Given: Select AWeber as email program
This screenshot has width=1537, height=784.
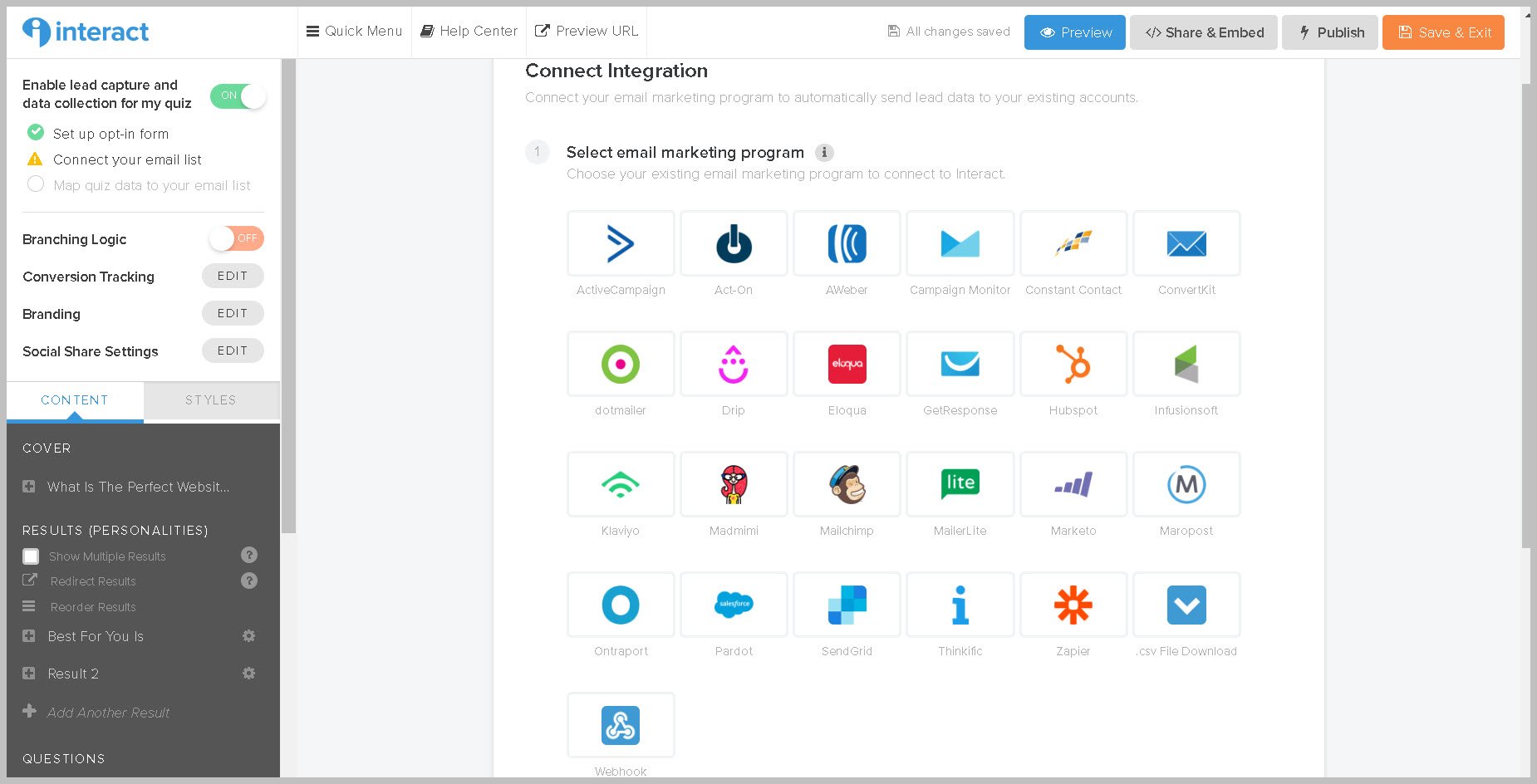Looking at the screenshot, I should pyautogui.click(x=847, y=243).
